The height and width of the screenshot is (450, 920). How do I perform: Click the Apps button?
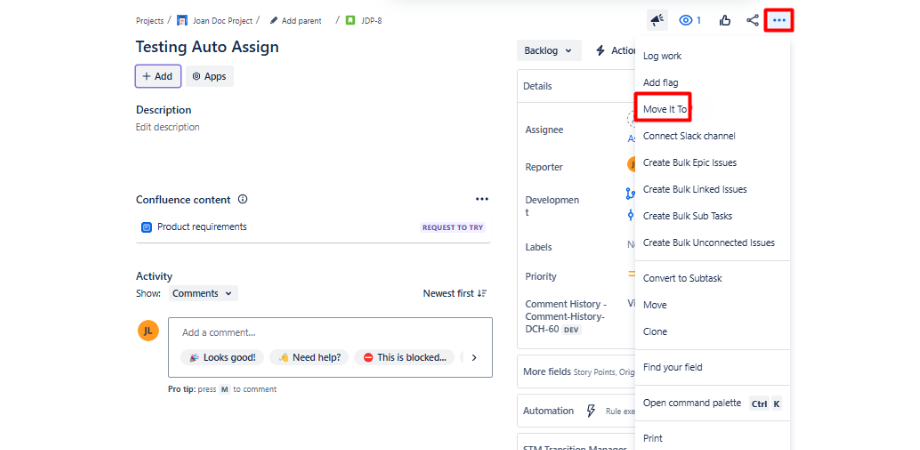(x=209, y=76)
